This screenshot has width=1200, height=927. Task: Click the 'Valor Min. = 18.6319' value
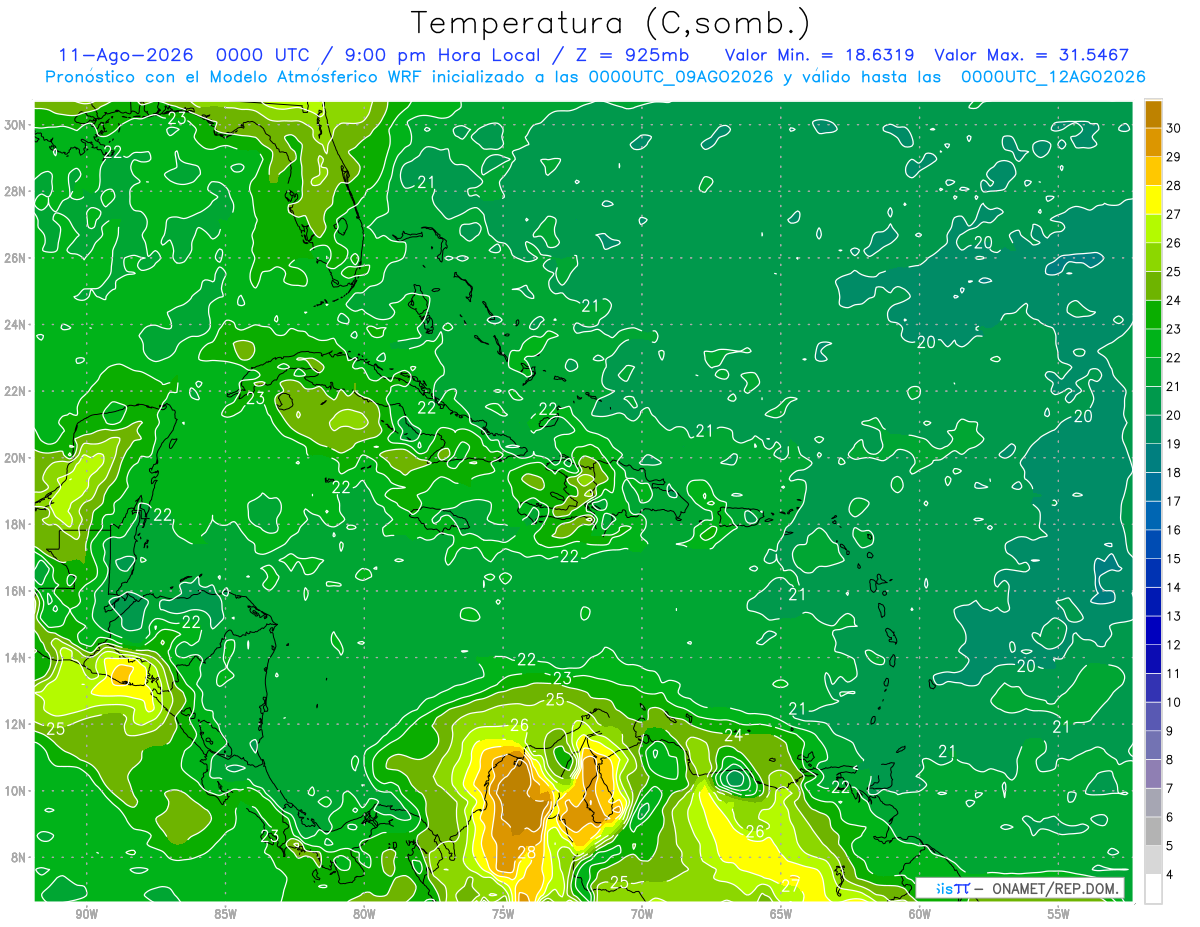(x=820, y=55)
